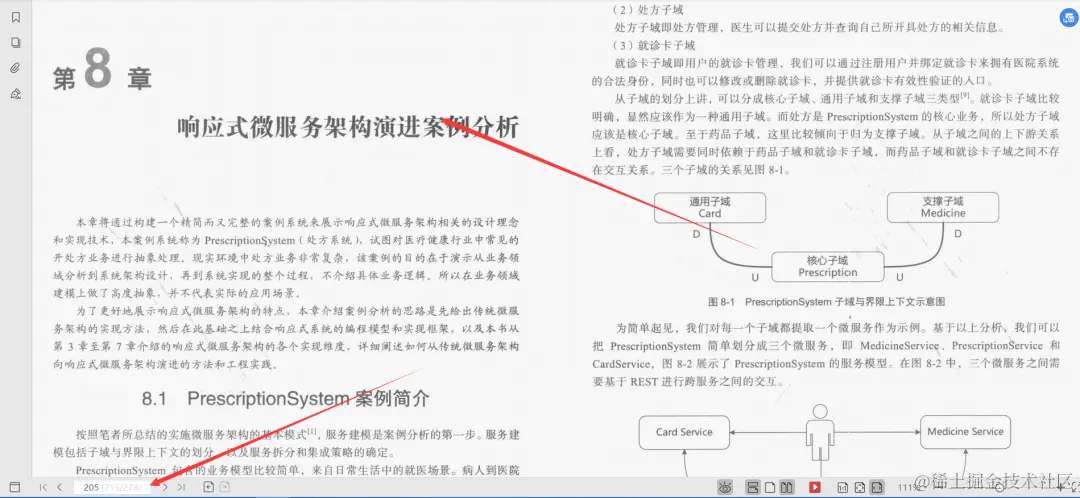Switch to two-page view
Image resolution: width=1080 pixels, height=498 pixels.
787,487
